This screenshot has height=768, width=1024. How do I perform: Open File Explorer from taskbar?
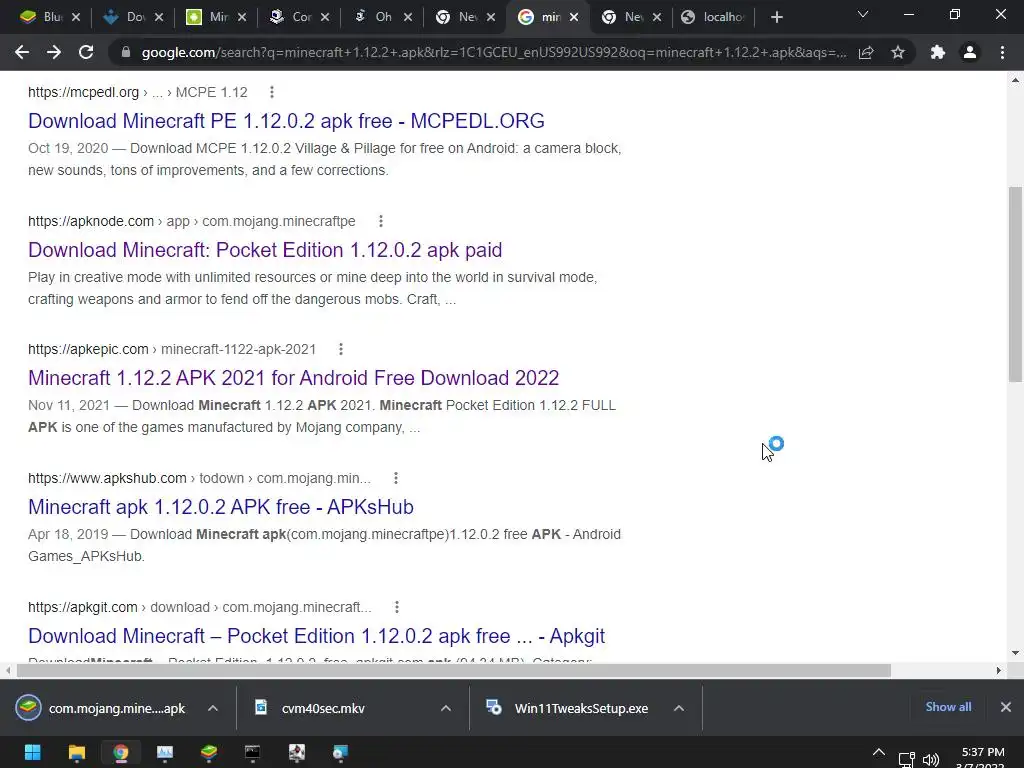(76, 752)
